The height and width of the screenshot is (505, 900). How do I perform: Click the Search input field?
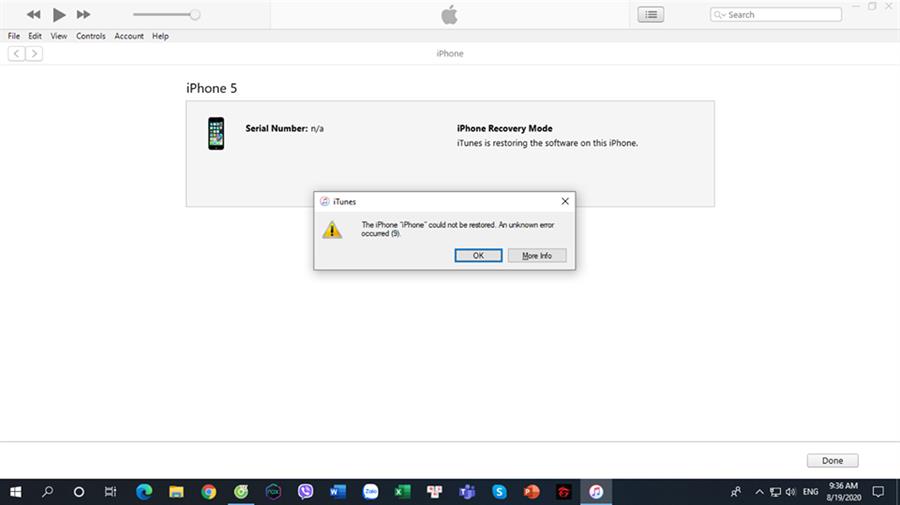click(x=775, y=14)
